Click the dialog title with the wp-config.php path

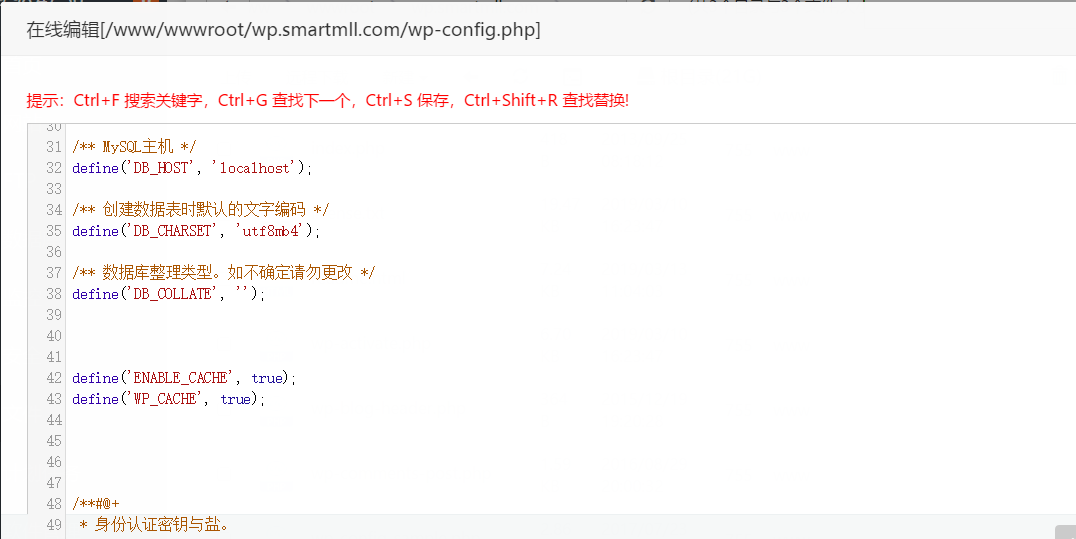(283, 30)
